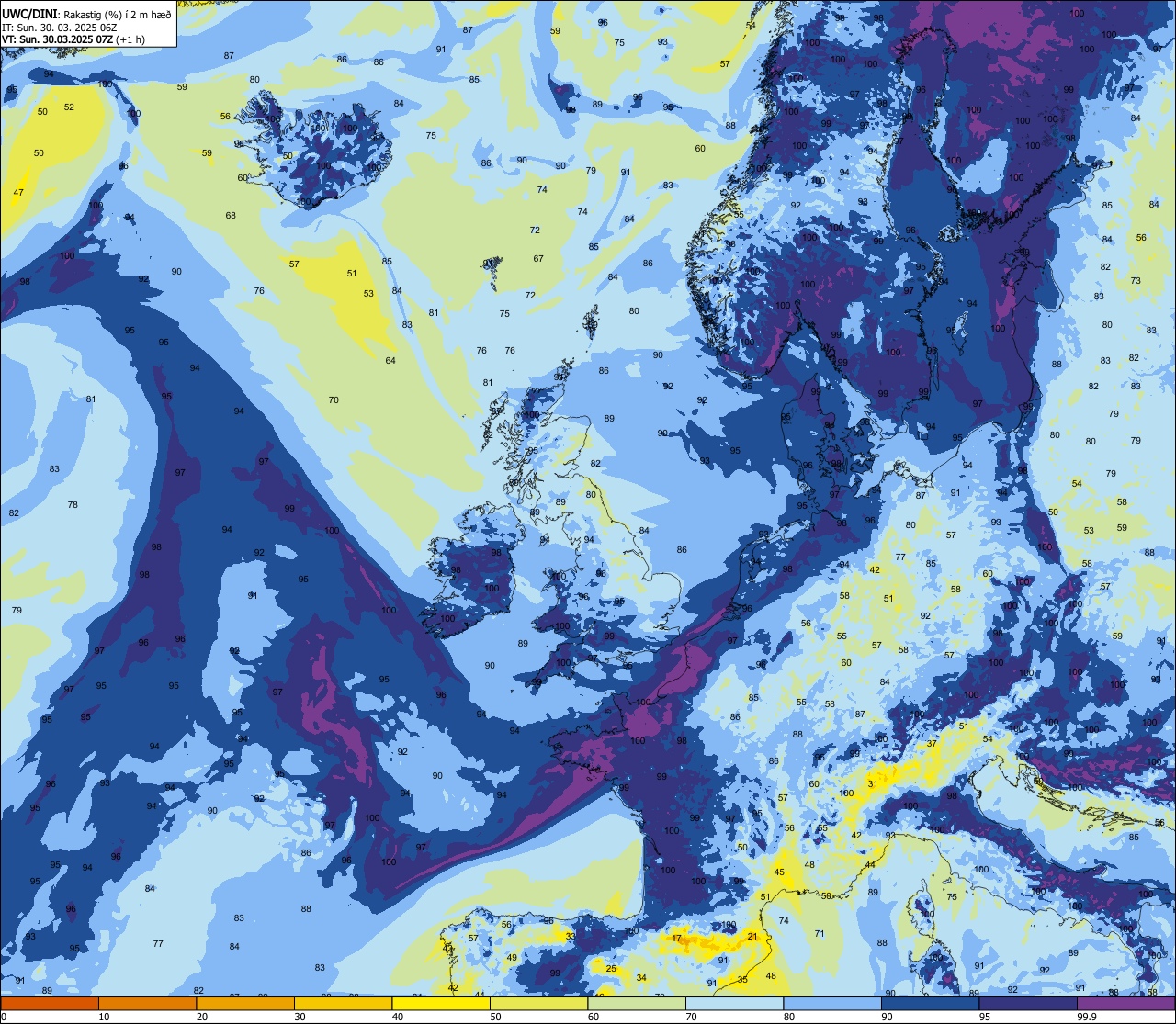Image resolution: width=1176 pixels, height=1024 pixels.
Task: Click the humidity value 67 on the map
Action: click(538, 259)
